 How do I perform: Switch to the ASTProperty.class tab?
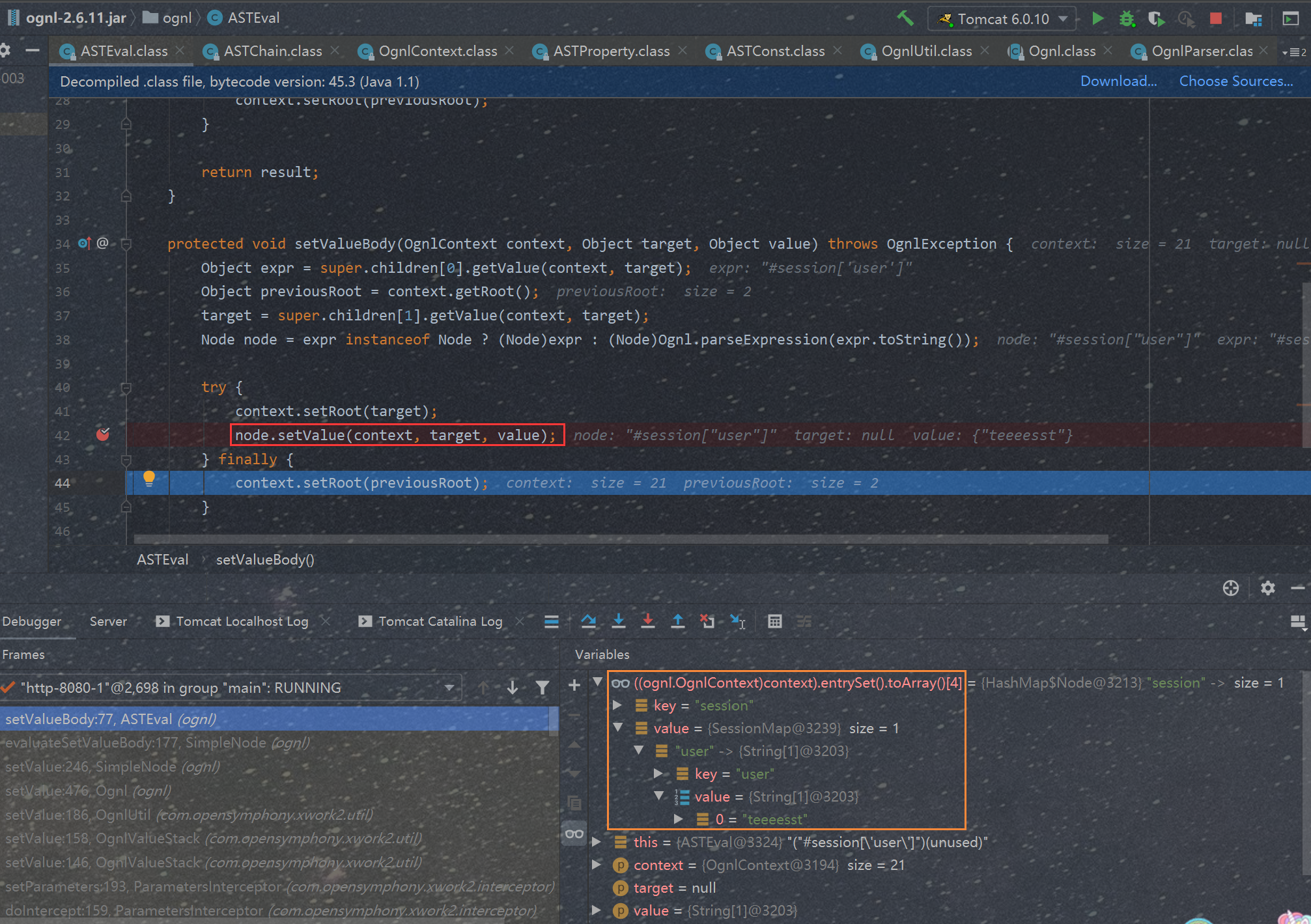click(x=611, y=51)
